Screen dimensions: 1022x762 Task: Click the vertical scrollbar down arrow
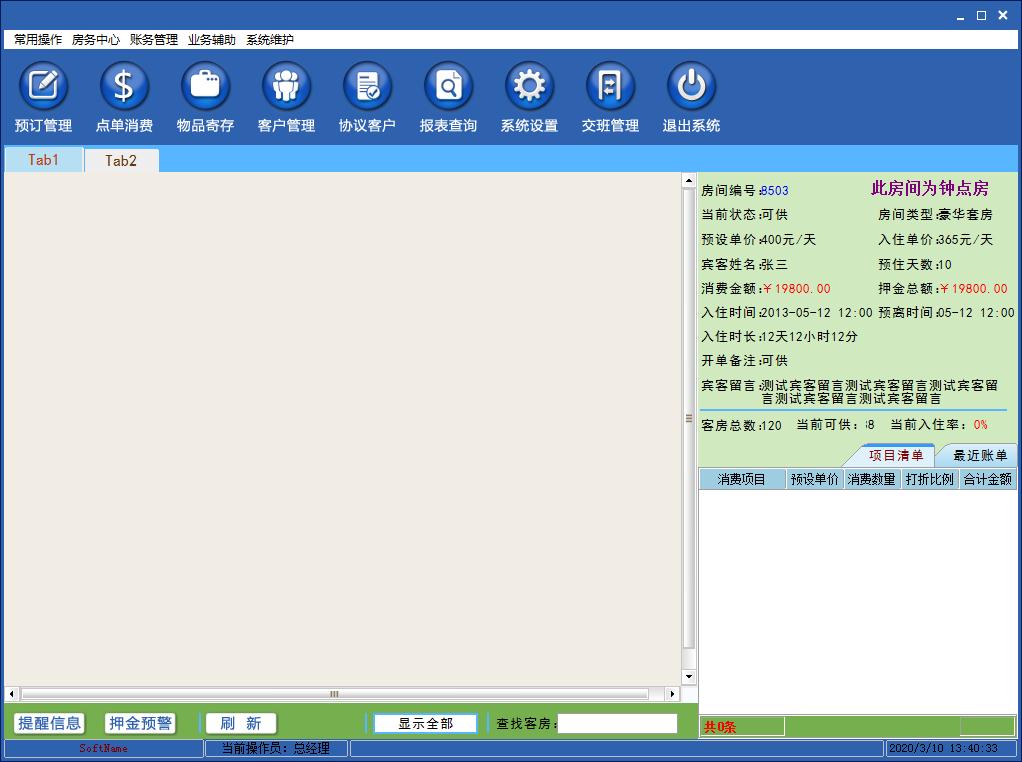pos(688,677)
